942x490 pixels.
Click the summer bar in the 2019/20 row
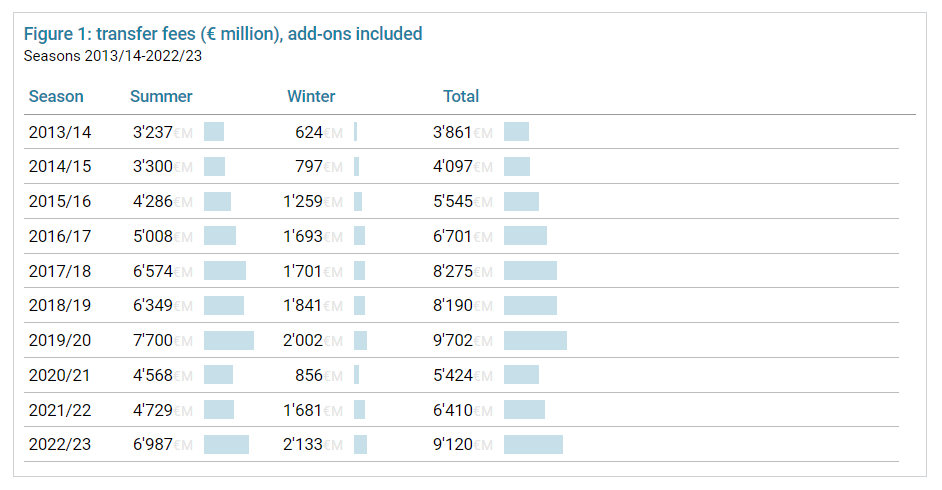229,340
